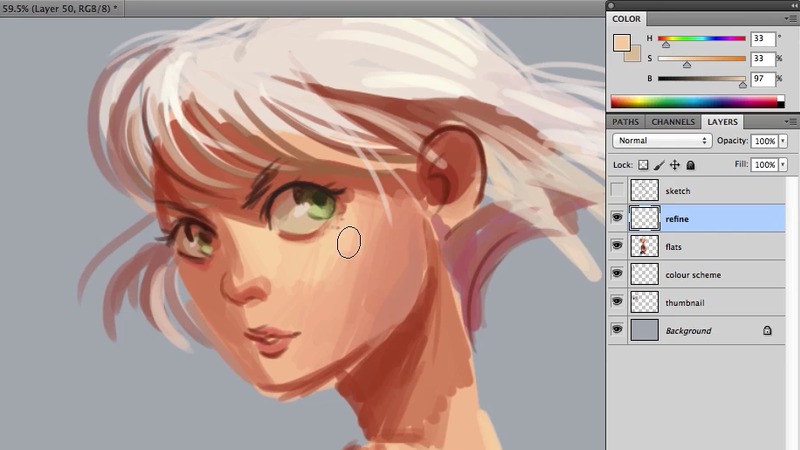This screenshot has height=450, width=800.
Task: Pick a color from the spectrum ramp
Action: coord(697,101)
